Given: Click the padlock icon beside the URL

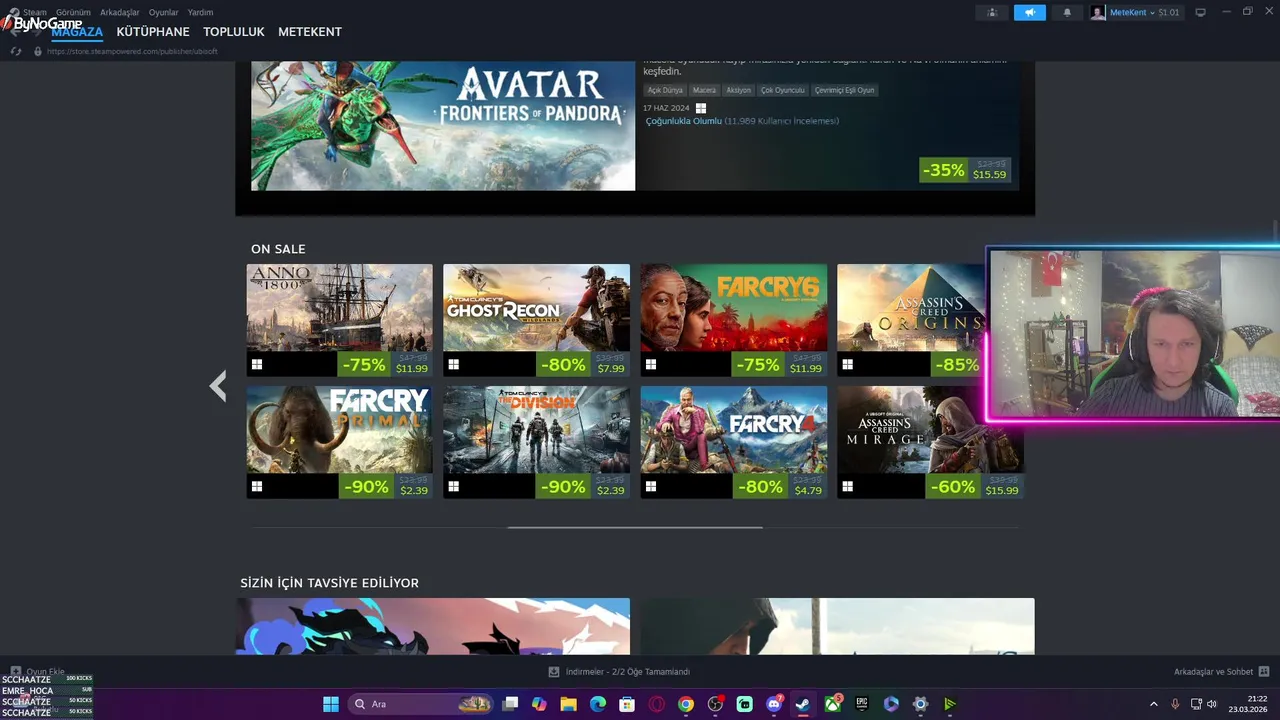Looking at the screenshot, I should pyautogui.click(x=38, y=51).
